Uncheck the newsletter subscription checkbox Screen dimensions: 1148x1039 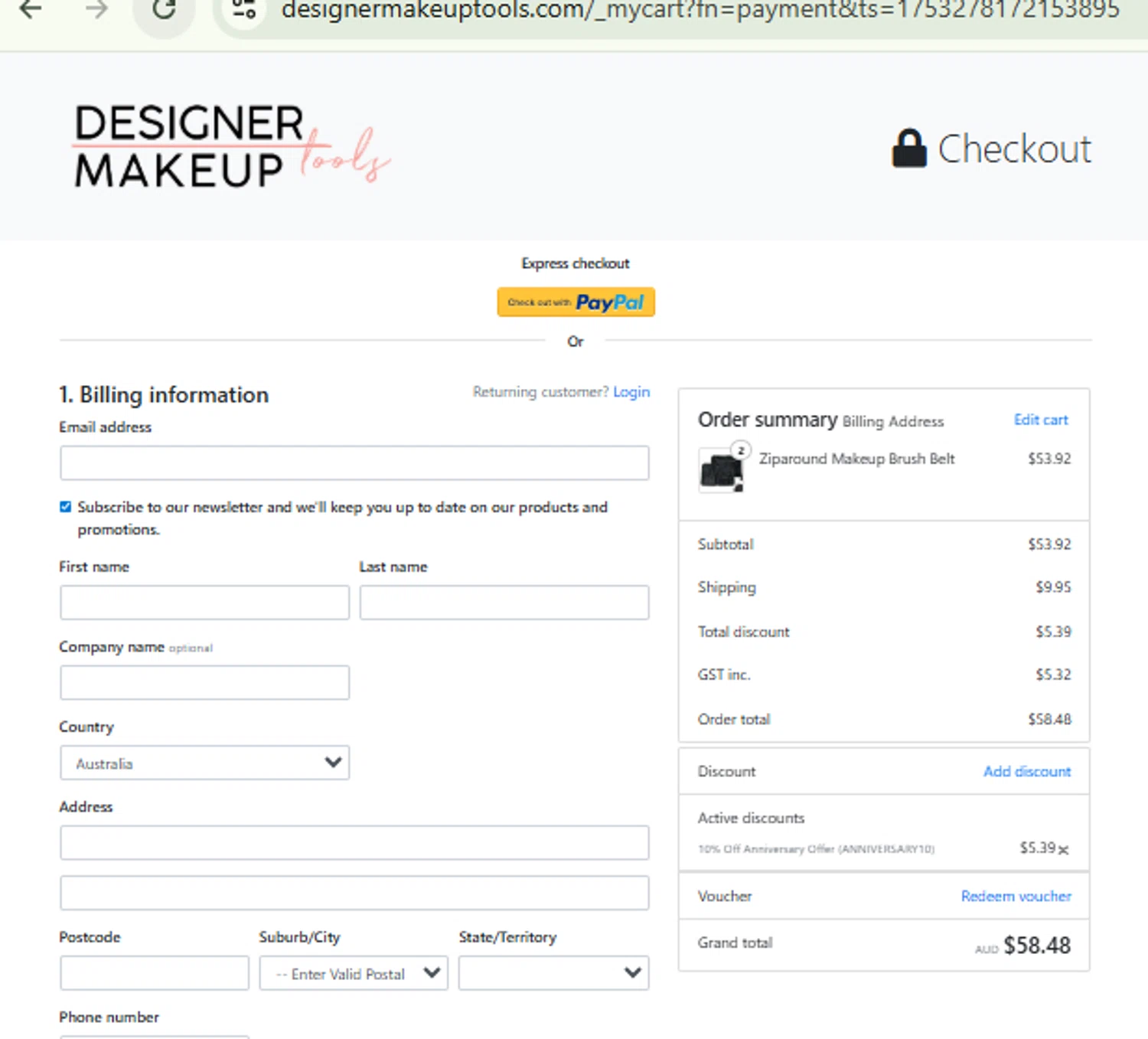pos(65,507)
